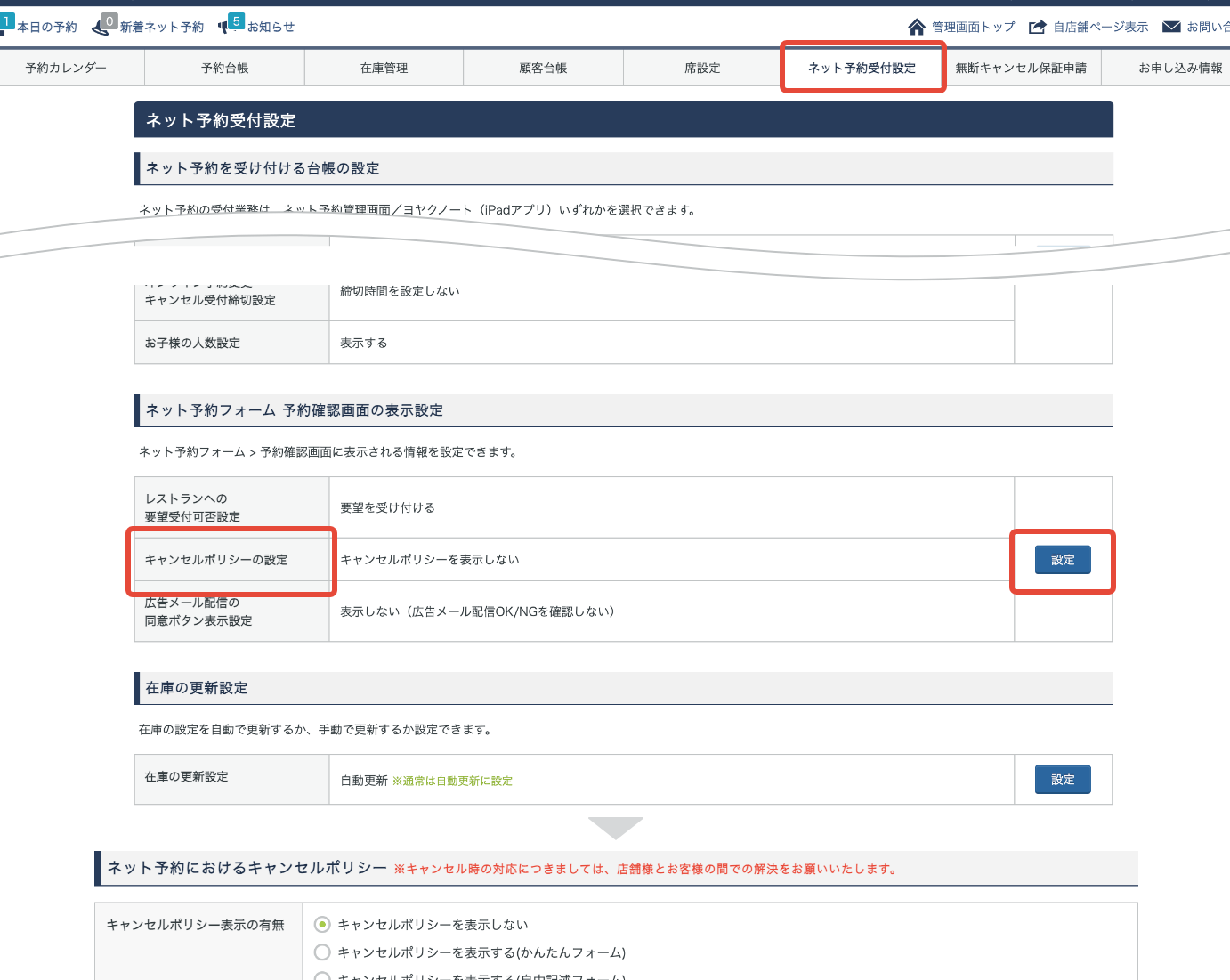
Task: Select キャンセルポリシーを表示する(かんたんフォーム) radio
Action: pos(322,952)
